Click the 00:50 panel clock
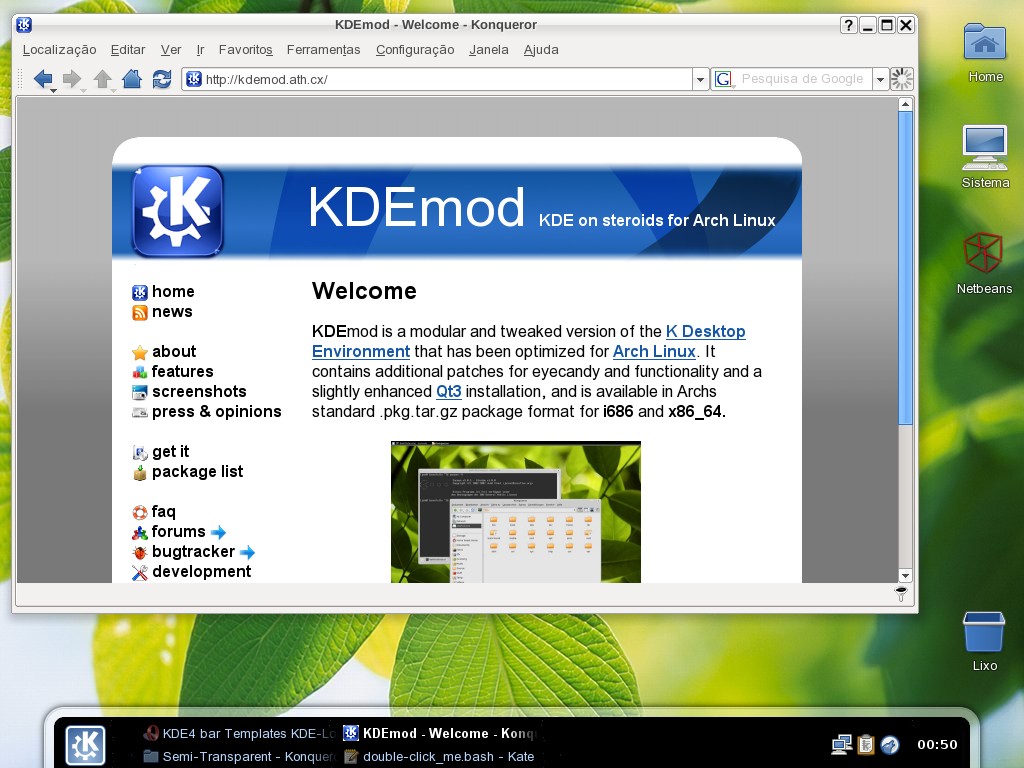Screen dimensions: 1024x768 (937, 744)
